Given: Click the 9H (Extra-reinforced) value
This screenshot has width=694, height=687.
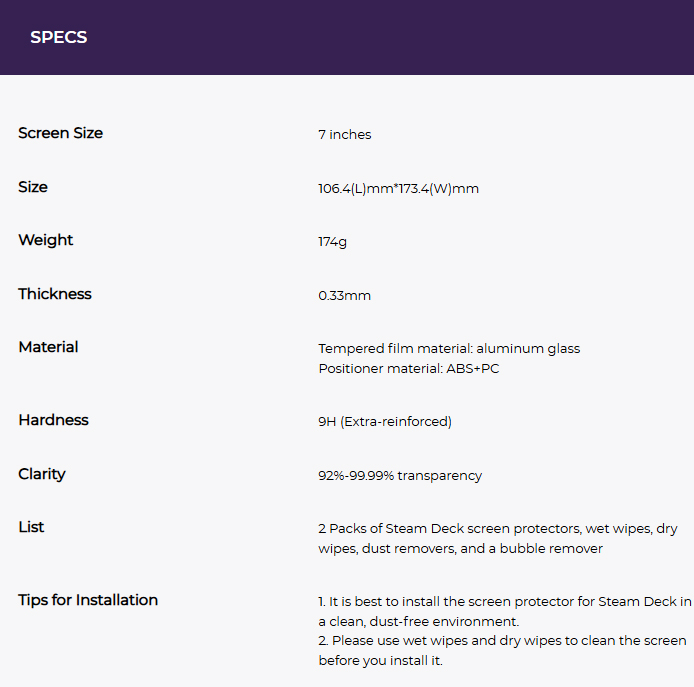Looking at the screenshot, I should (x=385, y=422).
